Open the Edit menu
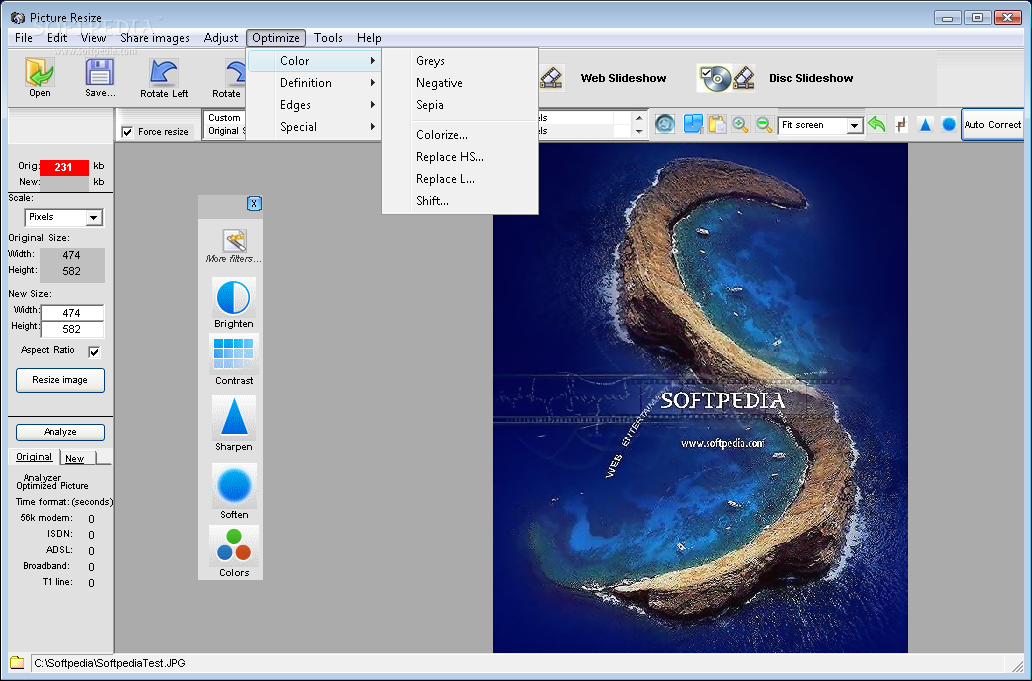The image size is (1032, 681). tap(57, 38)
